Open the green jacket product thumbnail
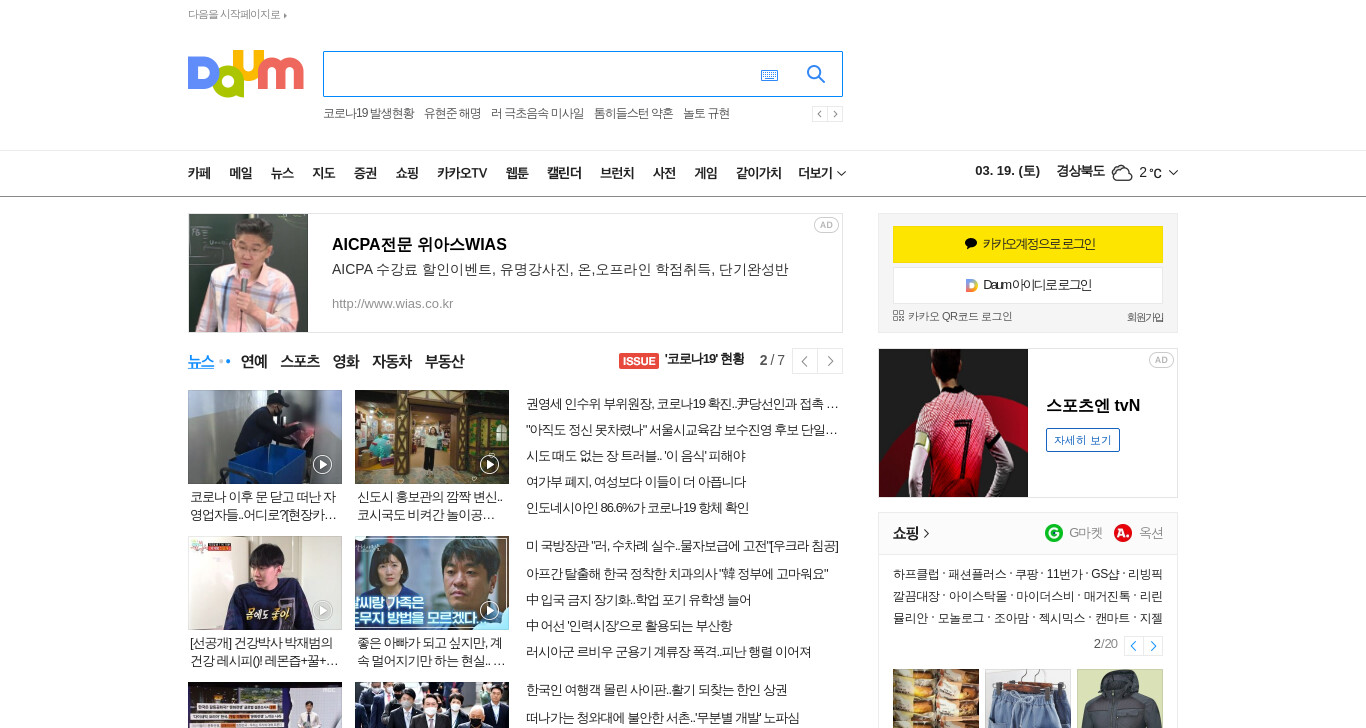Viewport: 1366px width, 728px height. [1120, 698]
